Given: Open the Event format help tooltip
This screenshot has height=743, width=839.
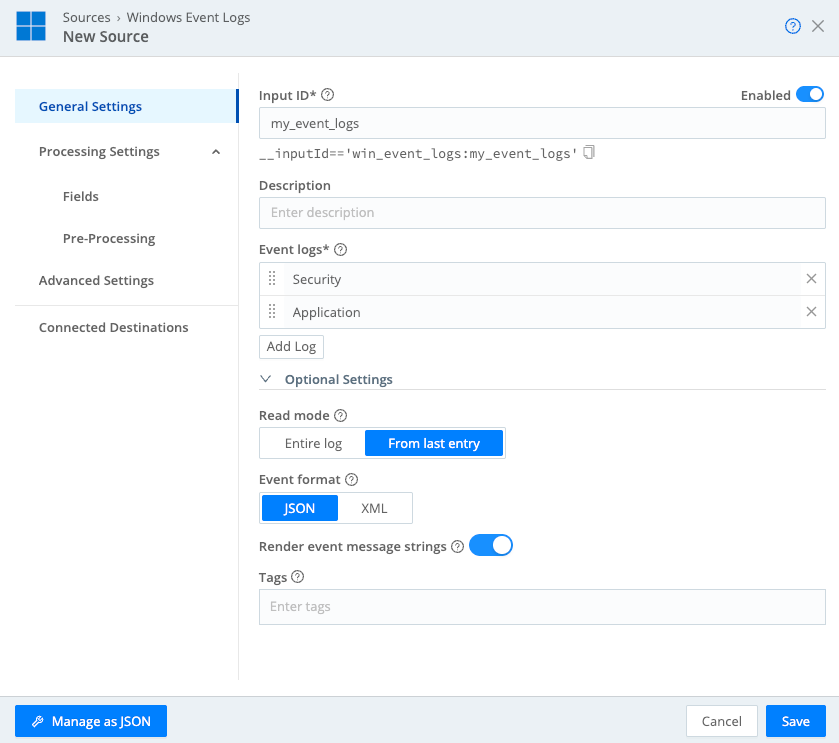Looking at the screenshot, I should point(351,479).
